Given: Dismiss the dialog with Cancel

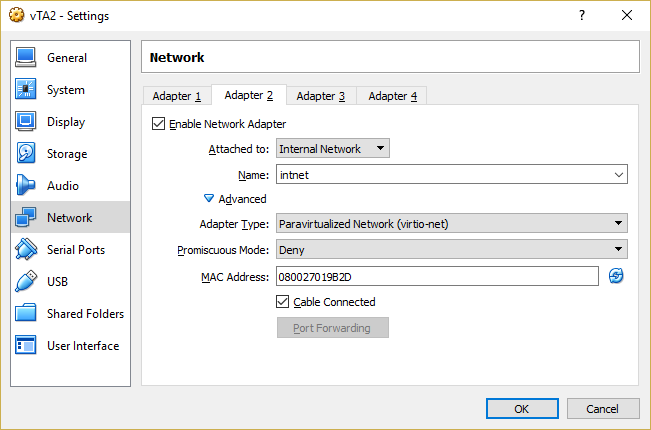Looking at the screenshot, I should (602, 409).
